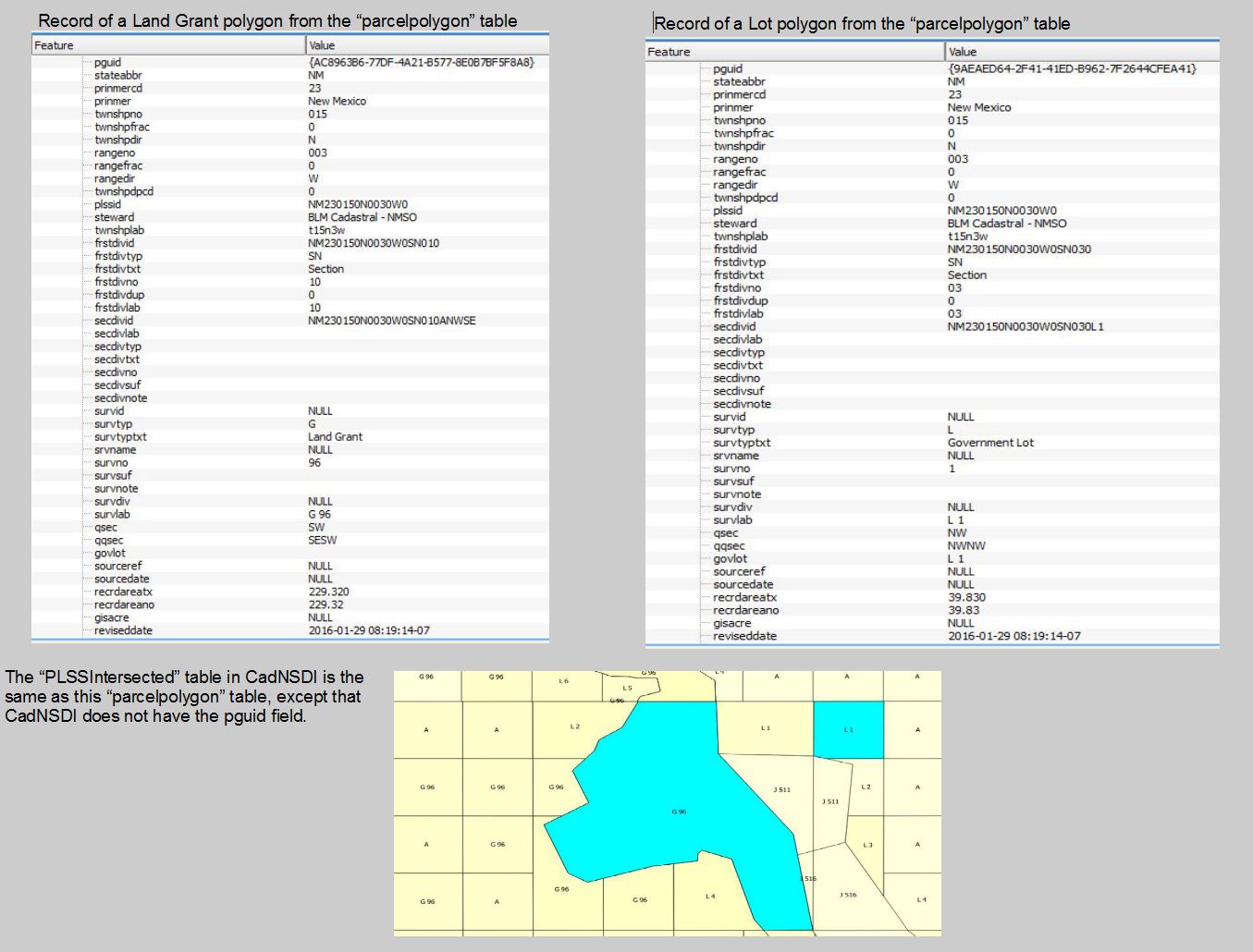The height and width of the screenshot is (952, 1253).
Task: Select recrdareatx value 39.830
Action: (966, 597)
